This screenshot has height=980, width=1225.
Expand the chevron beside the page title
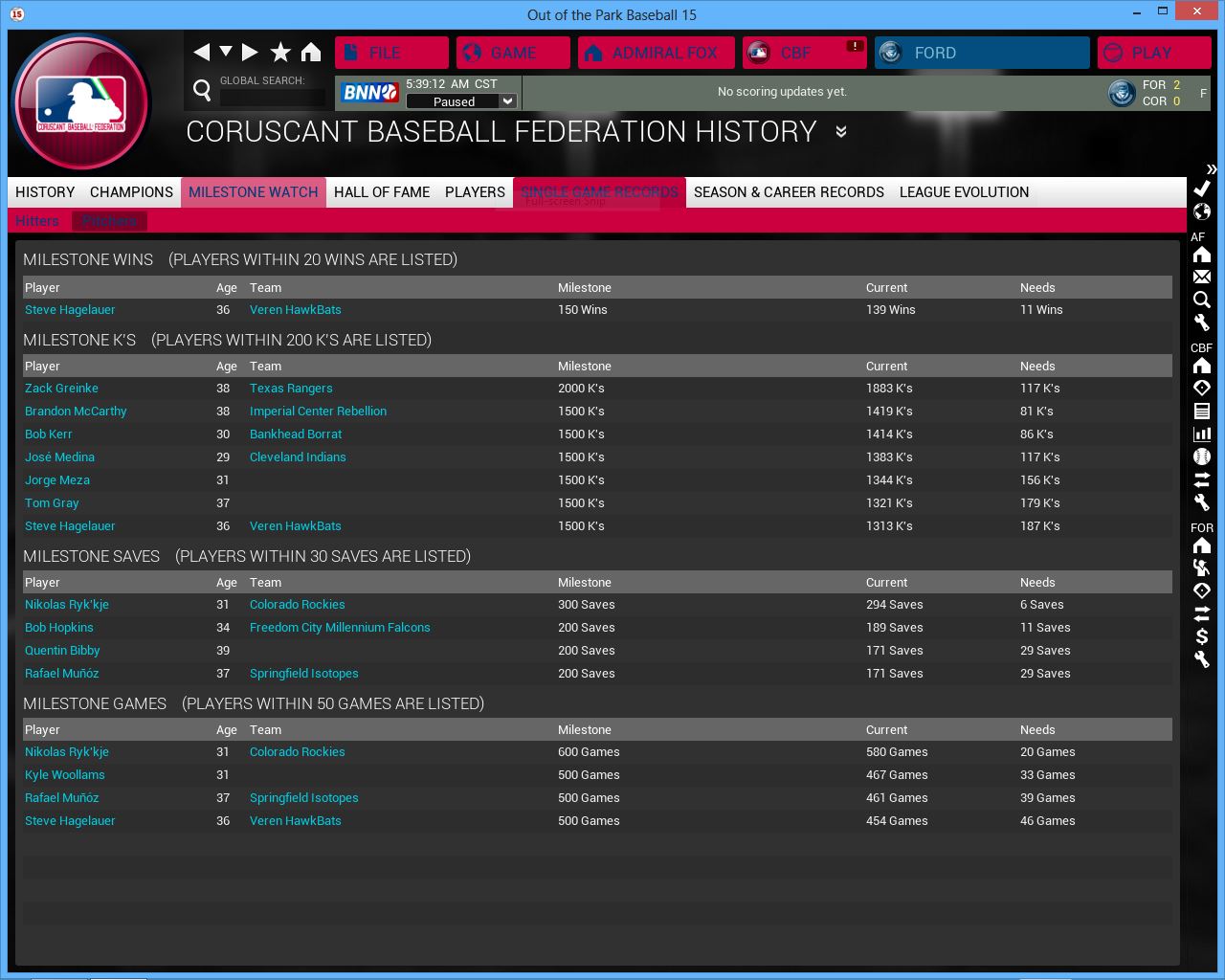tap(840, 132)
